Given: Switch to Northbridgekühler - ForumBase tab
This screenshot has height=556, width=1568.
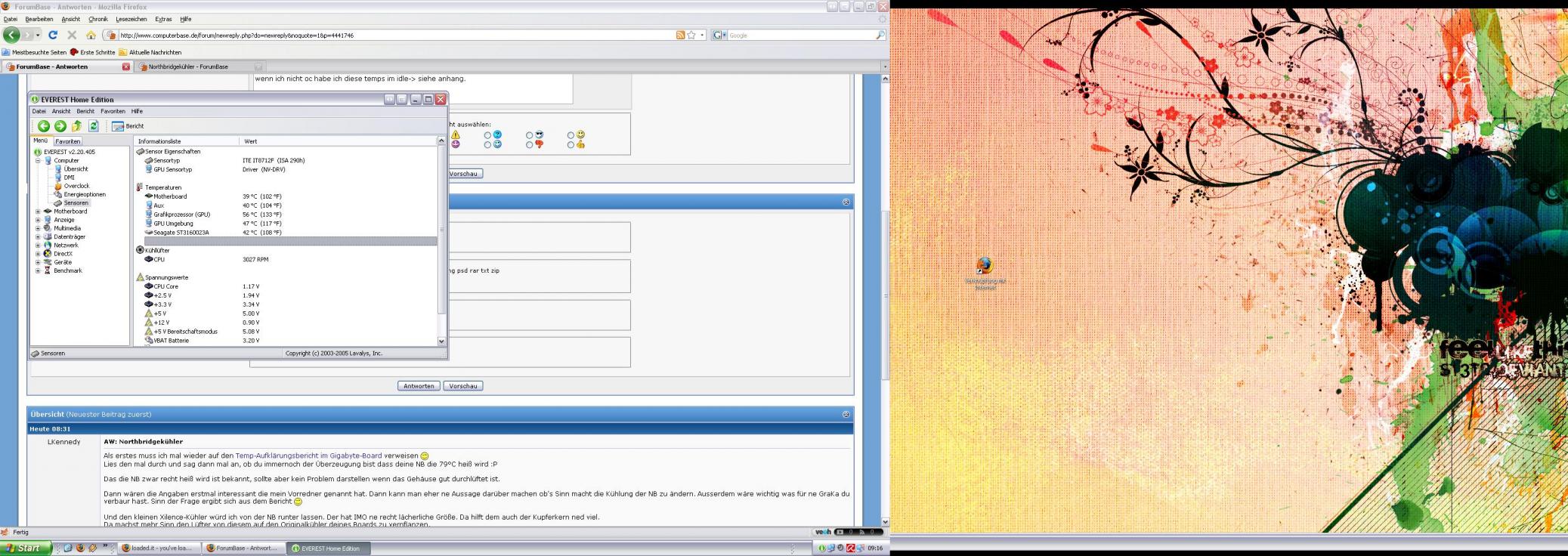Looking at the screenshot, I should click(200, 66).
